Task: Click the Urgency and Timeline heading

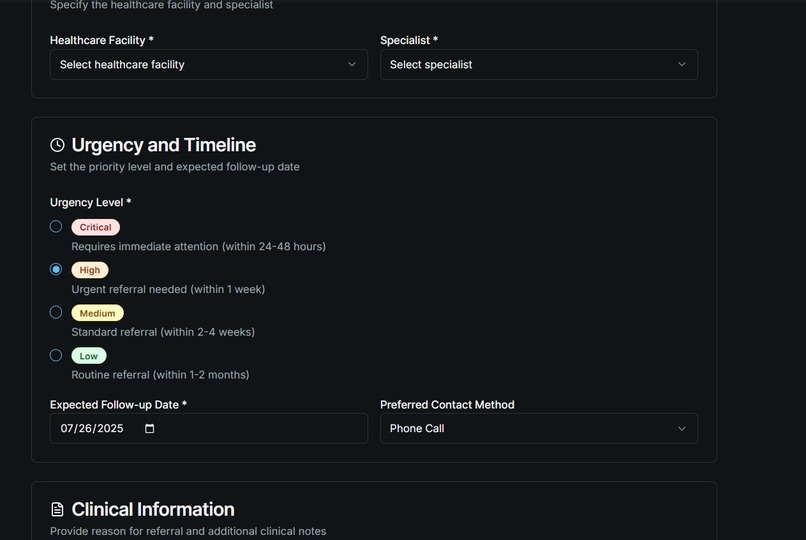Action: pyautogui.click(x=163, y=145)
